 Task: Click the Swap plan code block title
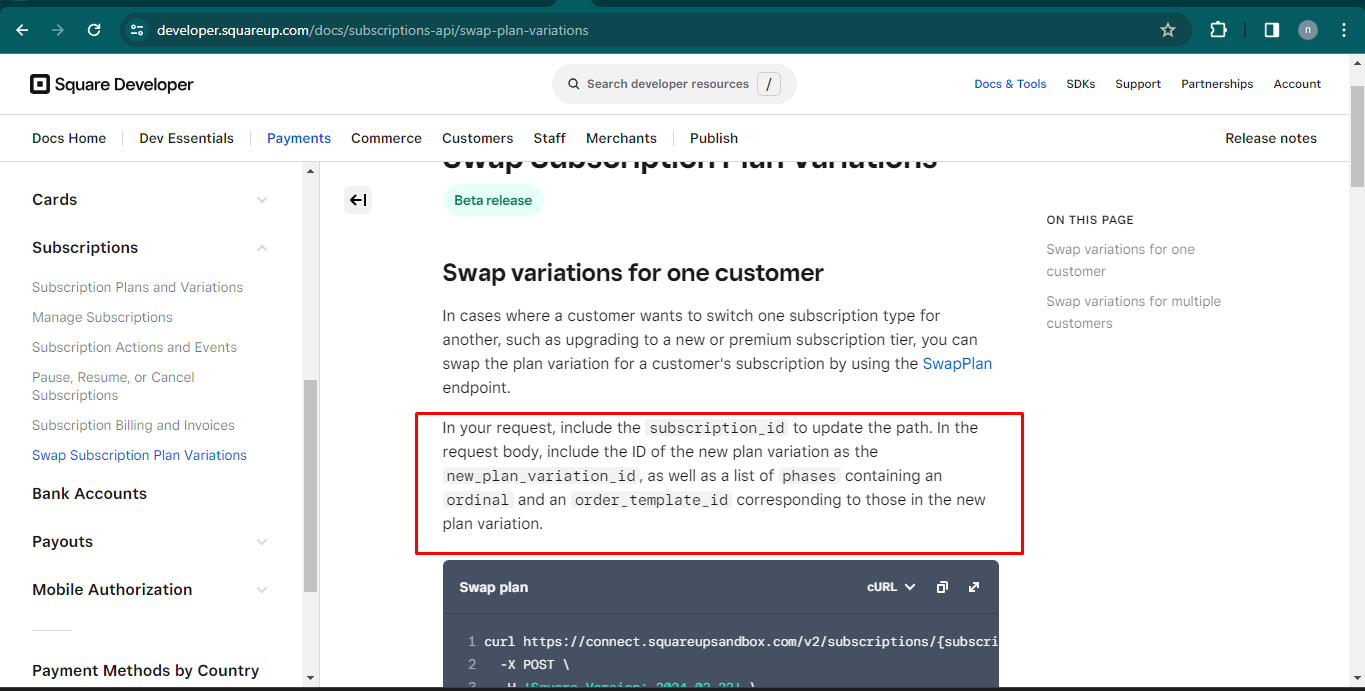coord(493,587)
